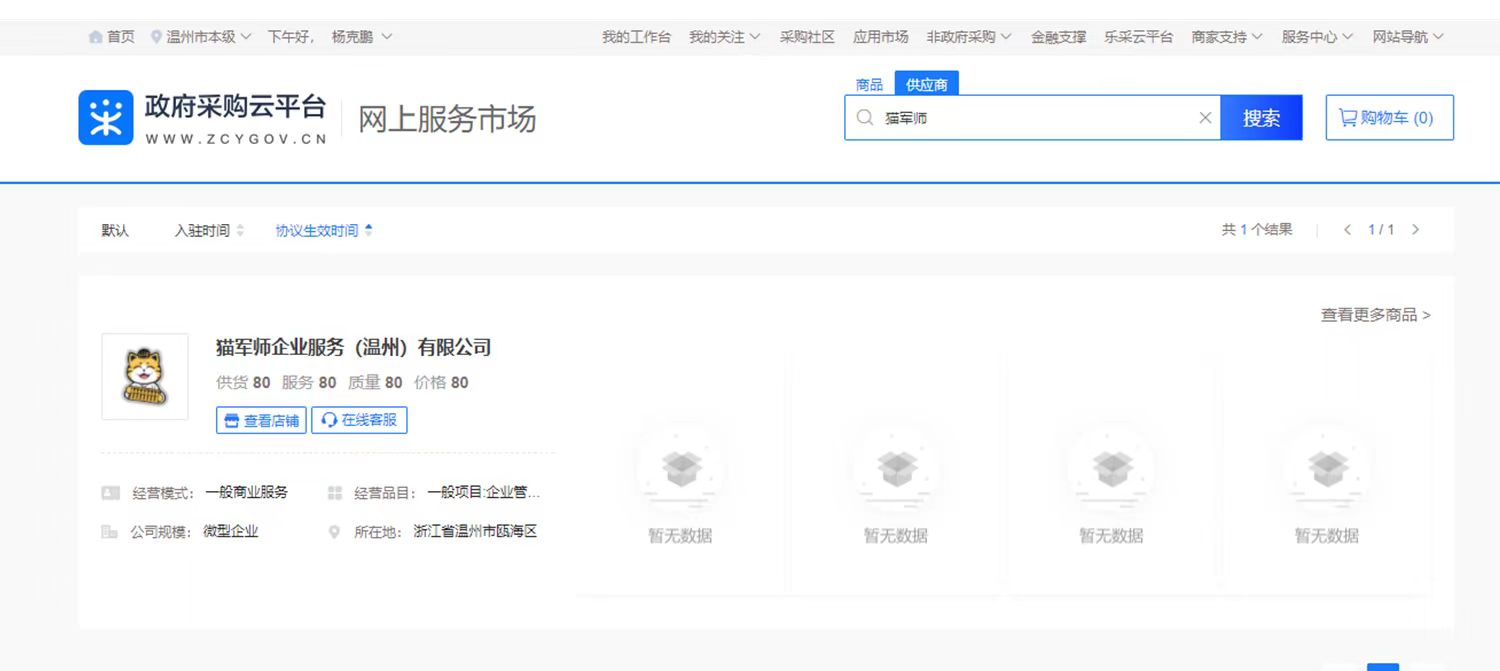
Task: Click the third 暂无数据 box icon
Action: click(x=1112, y=468)
